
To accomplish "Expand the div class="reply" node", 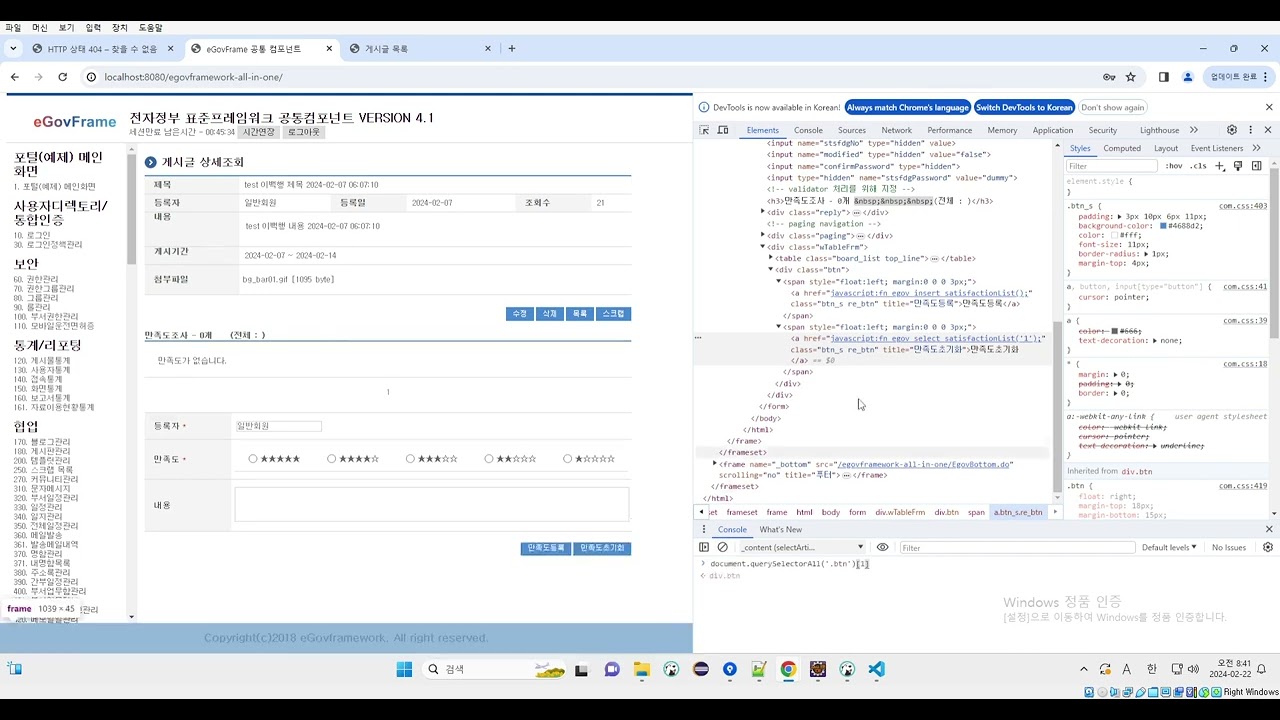I will (763, 212).
